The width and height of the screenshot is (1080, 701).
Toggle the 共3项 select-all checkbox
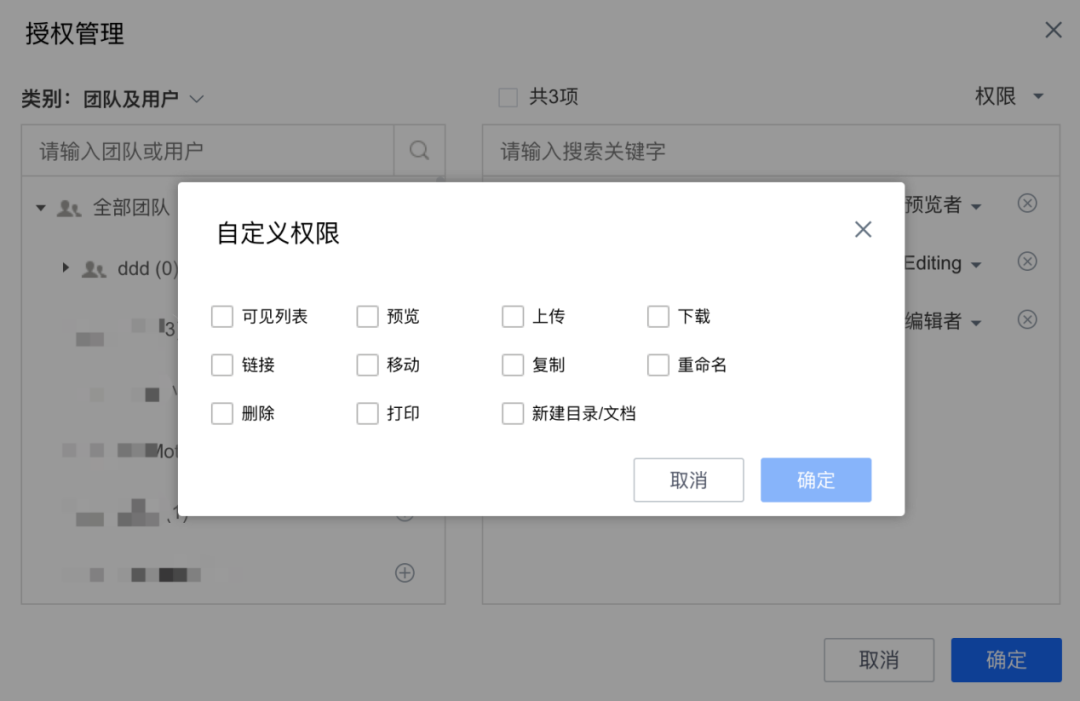(508, 97)
